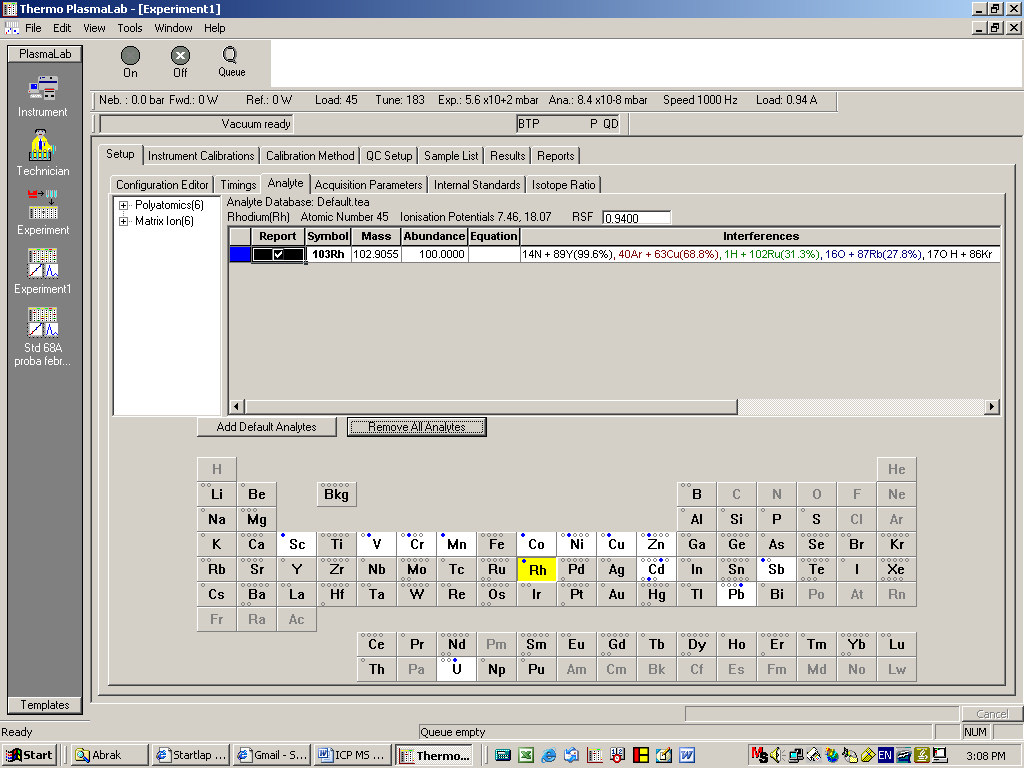Click the analyte table horizontal scrollbar thumb
Viewport: 1024px width, 768px height.
coord(491,406)
